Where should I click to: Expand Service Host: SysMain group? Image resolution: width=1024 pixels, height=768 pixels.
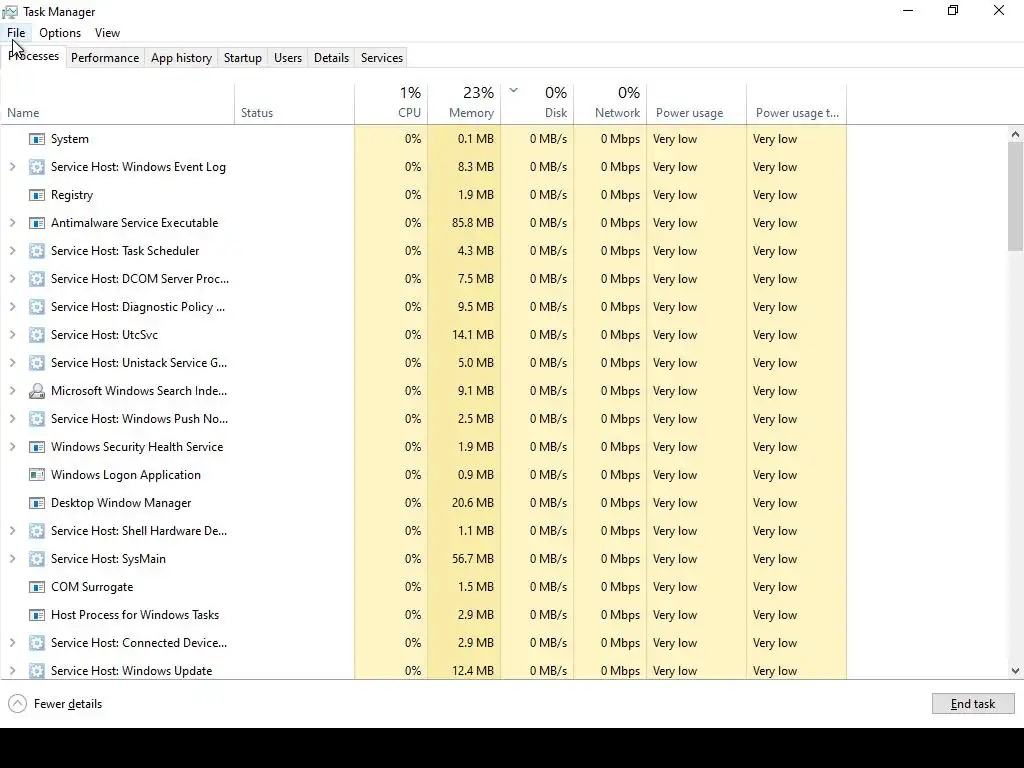[12, 559]
